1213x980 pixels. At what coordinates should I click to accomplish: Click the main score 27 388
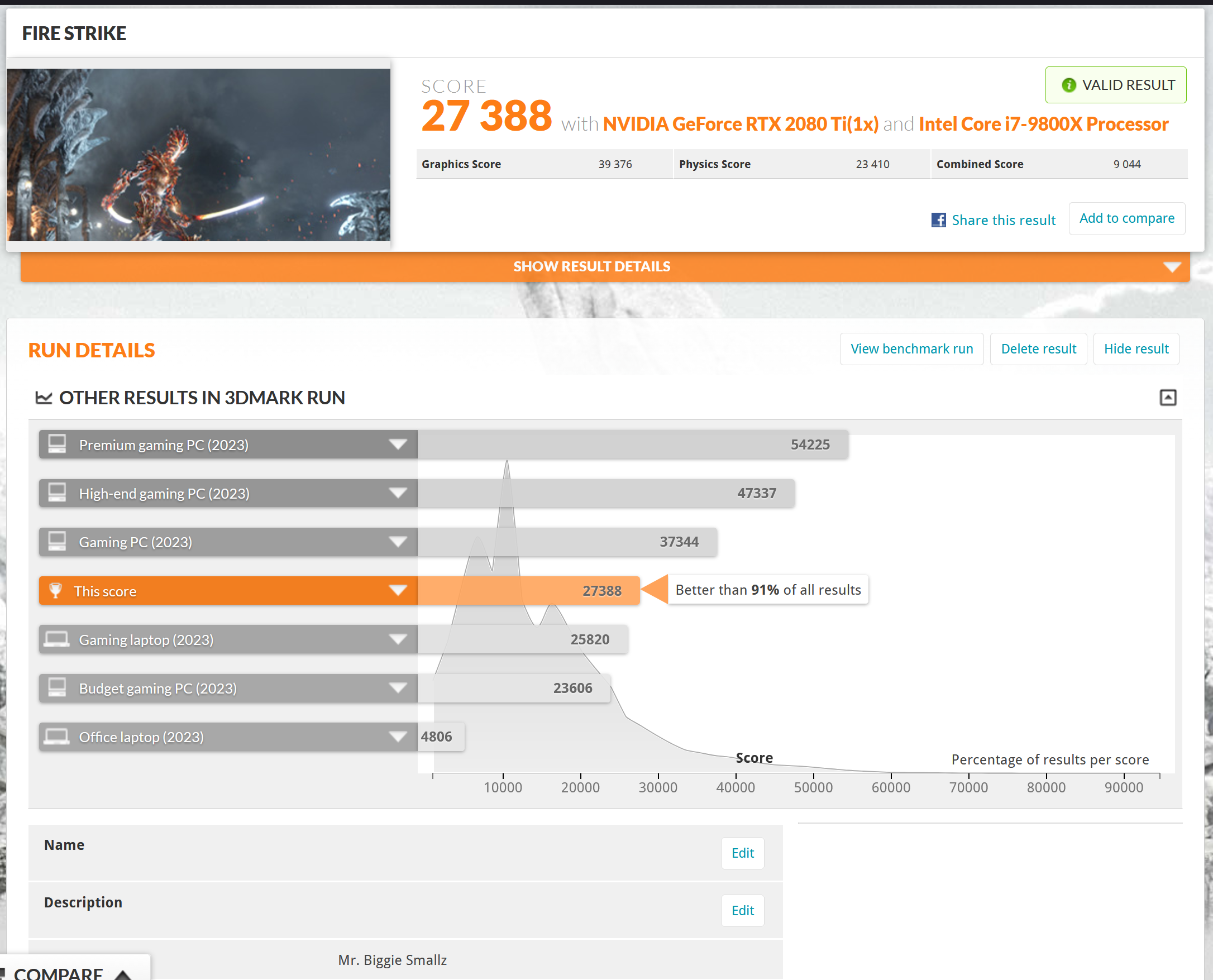point(486,116)
